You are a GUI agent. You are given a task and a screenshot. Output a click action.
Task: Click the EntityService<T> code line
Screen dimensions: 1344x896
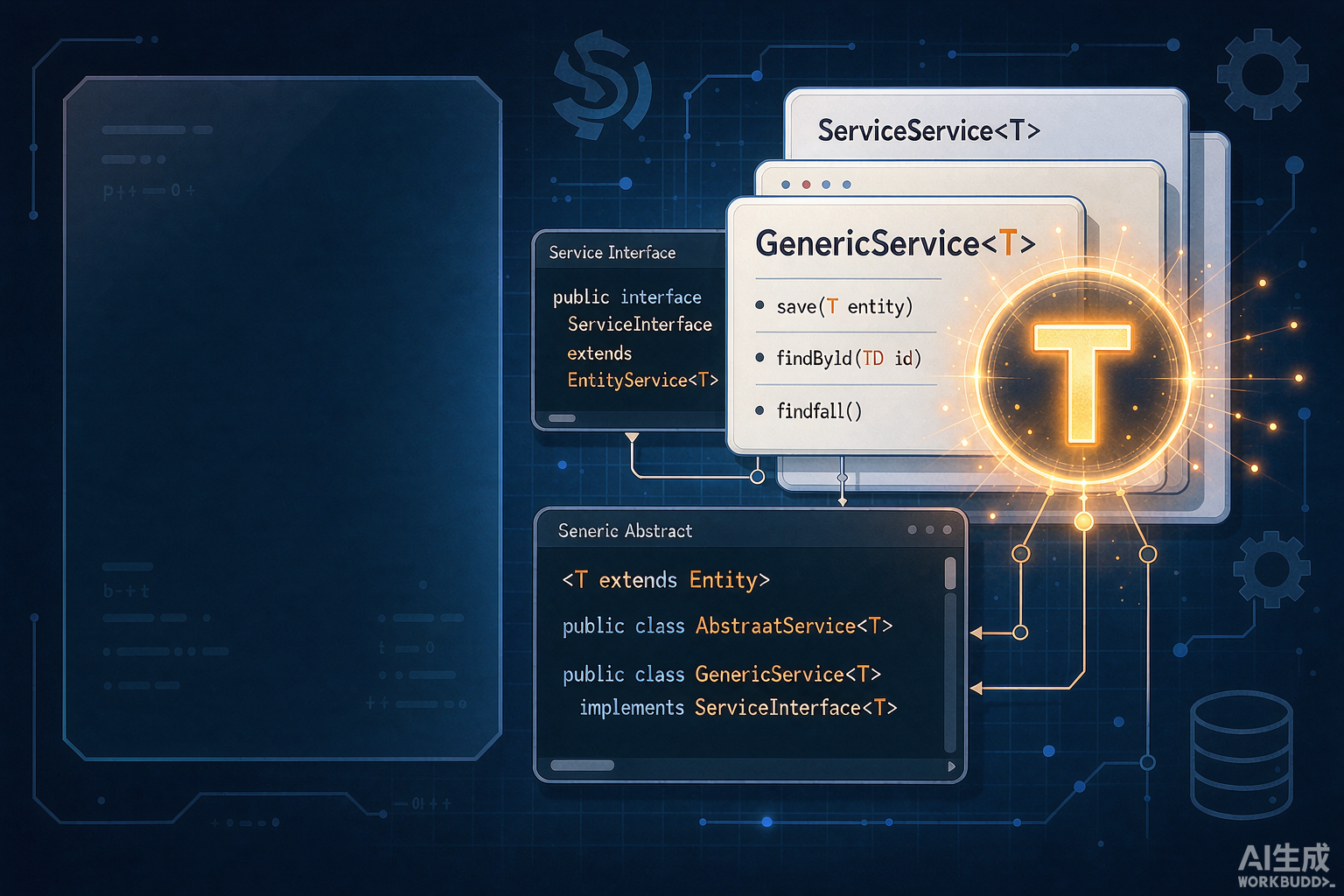coord(642,381)
